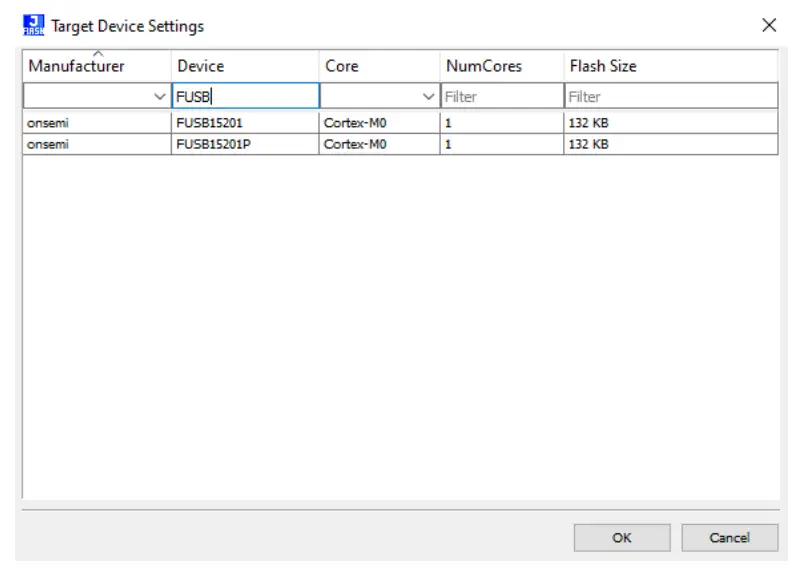Click 132 KB cell in FUSB15201 row

click(671, 123)
